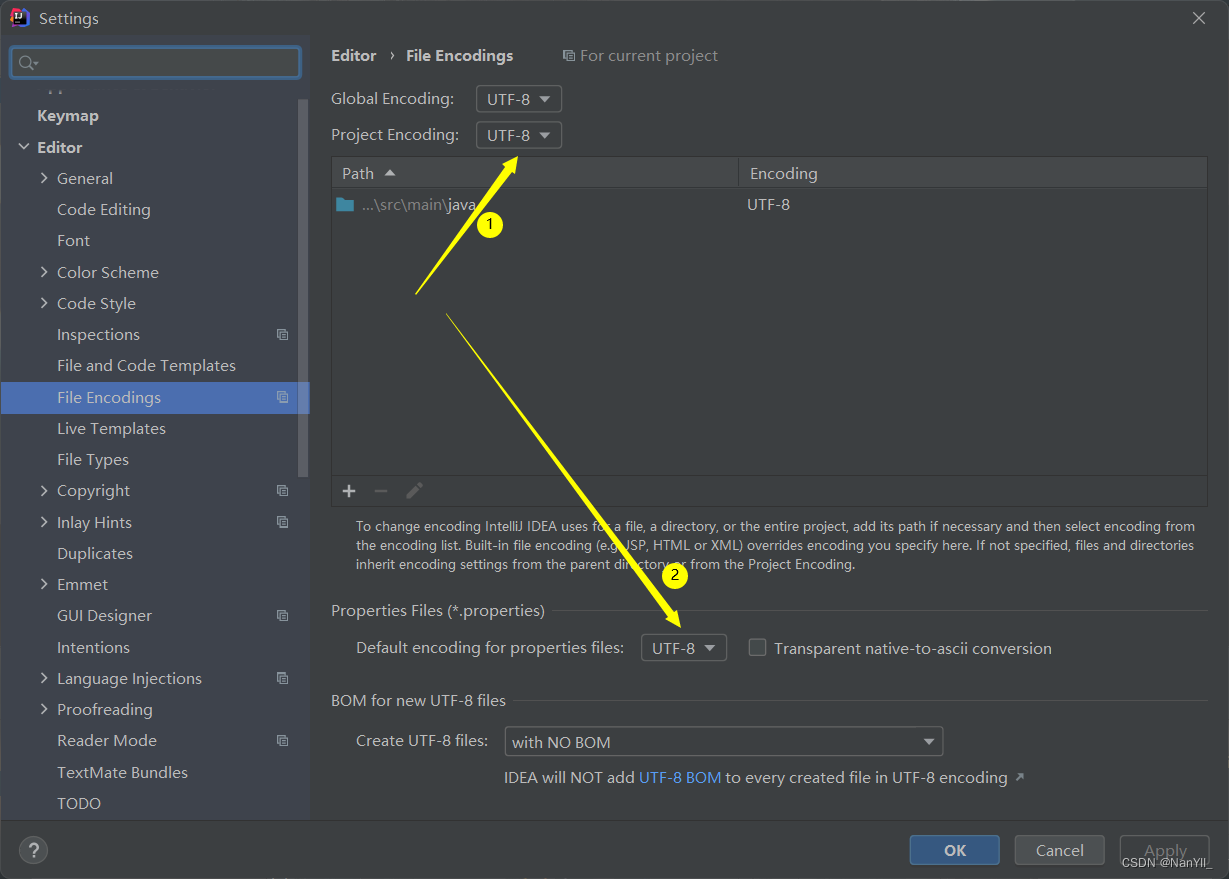Select TODO settings page
Screen dimensions: 1229x879
coord(79,803)
